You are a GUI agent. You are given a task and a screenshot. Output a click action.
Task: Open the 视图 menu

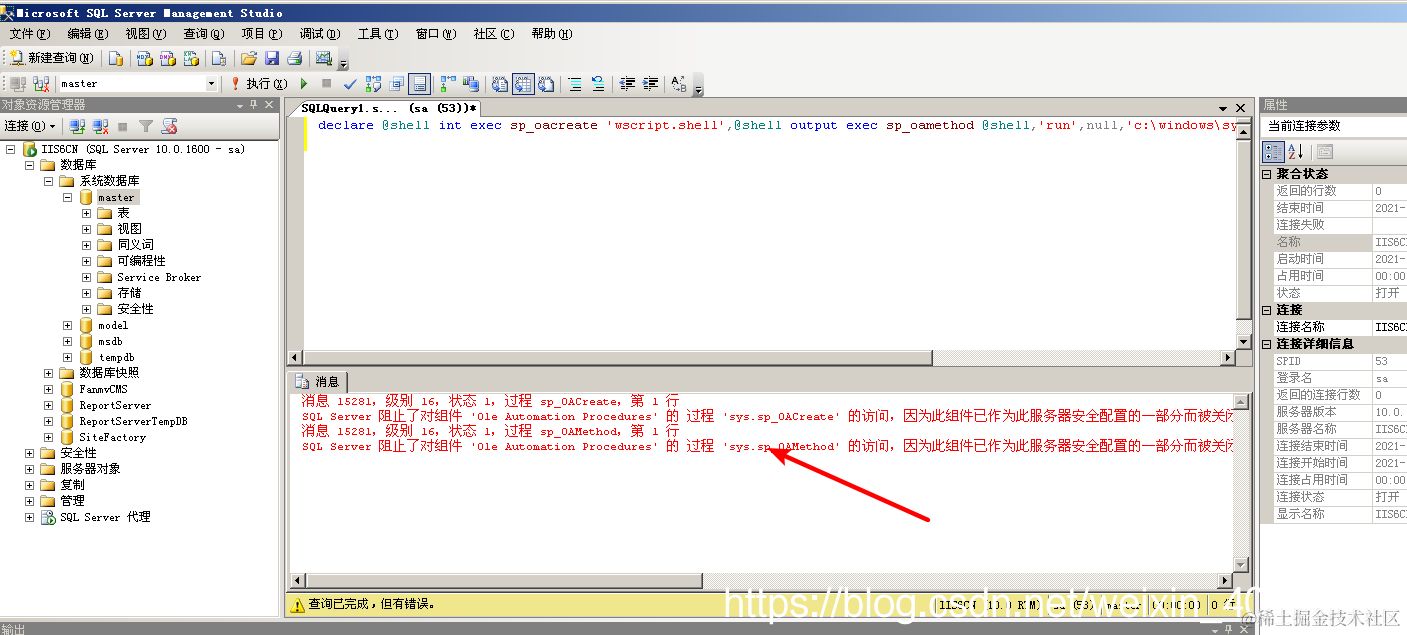146,34
